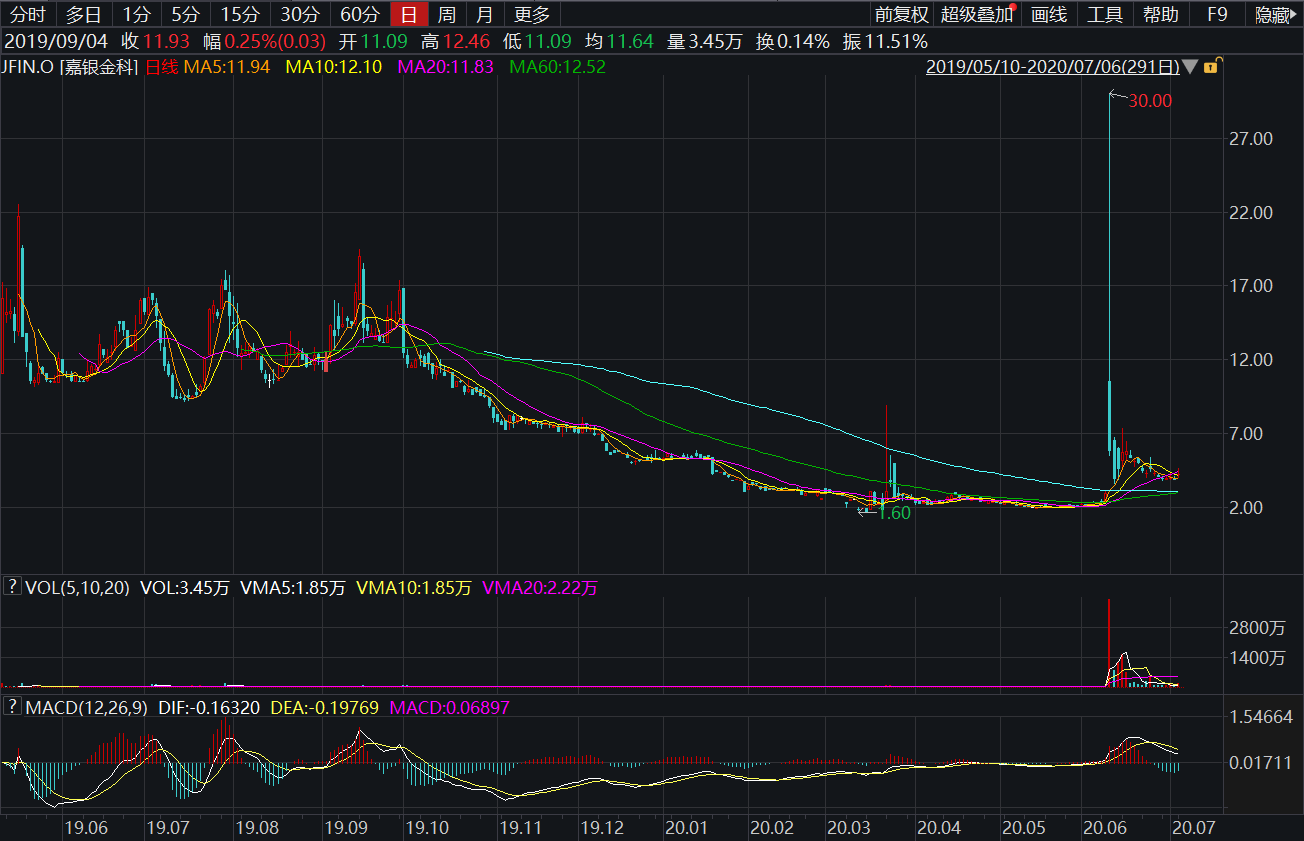
Task: Click the MACD indicator help question-mark icon
Action: 13,707
